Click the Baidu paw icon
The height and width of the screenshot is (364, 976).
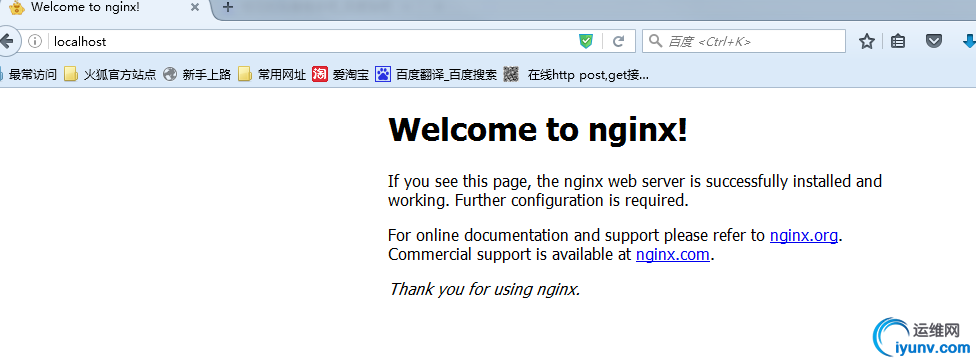pyautogui.click(x=383, y=75)
